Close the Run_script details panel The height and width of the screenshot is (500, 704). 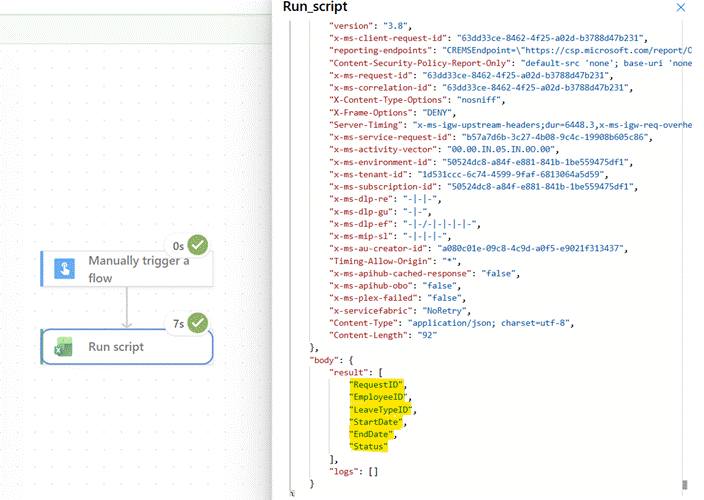click(681, 7)
